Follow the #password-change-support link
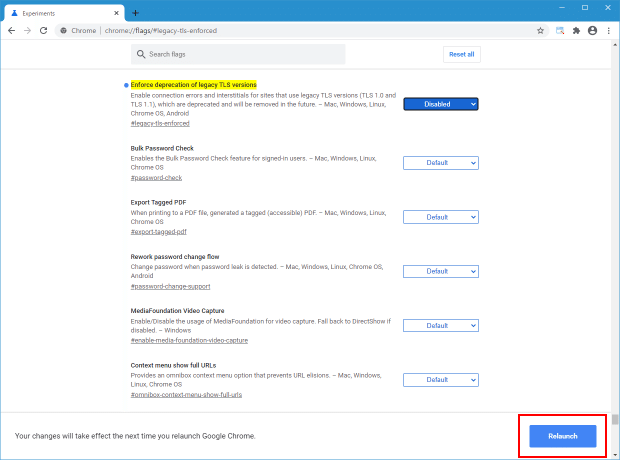The height and width of the screenshot is (460, 620). [x=170, y=286]
